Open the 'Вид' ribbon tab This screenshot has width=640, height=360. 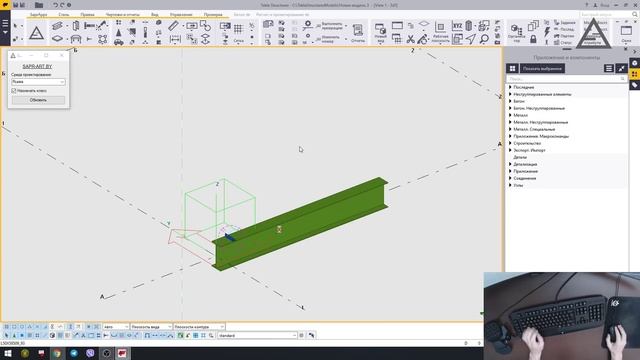click(x=155, y=14)
